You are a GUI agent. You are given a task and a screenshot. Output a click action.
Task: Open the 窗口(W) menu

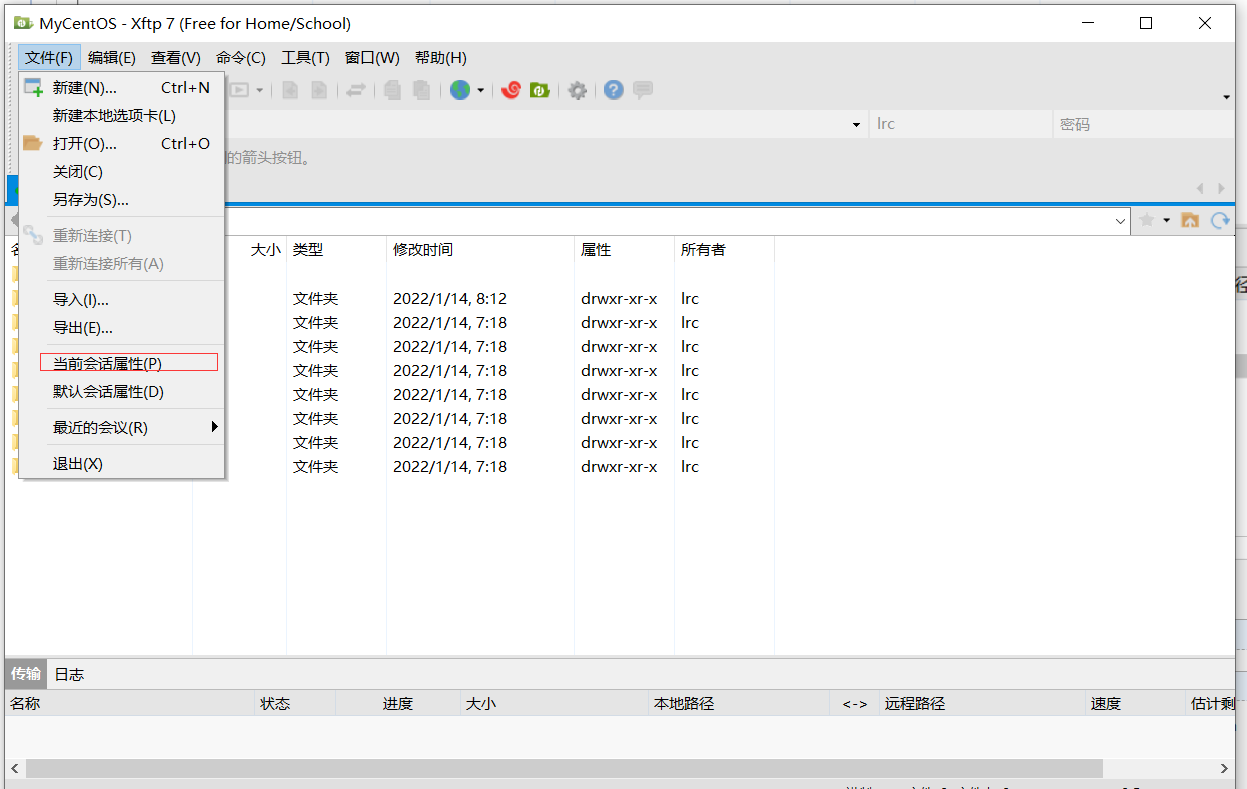[x=372, y=58]
